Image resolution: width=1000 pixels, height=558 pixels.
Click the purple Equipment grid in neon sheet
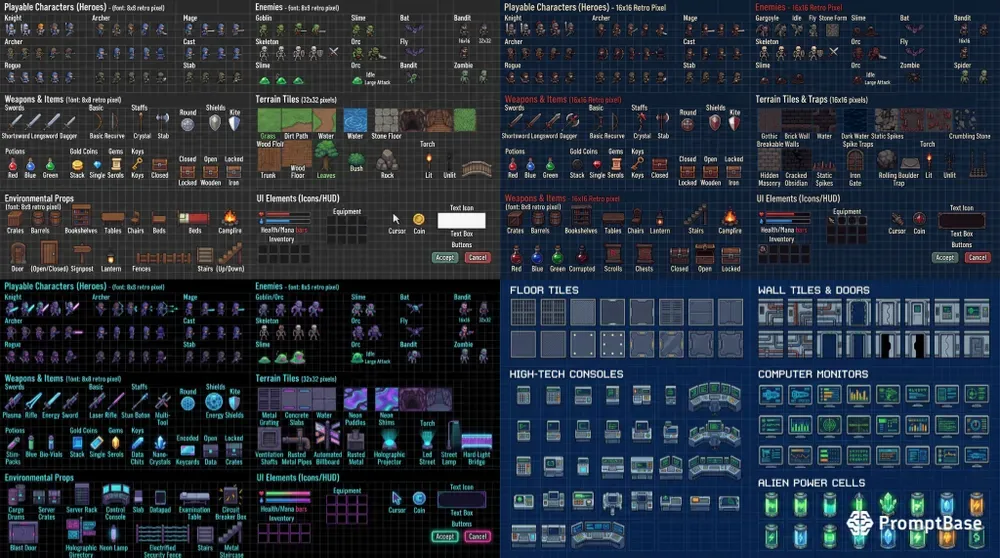pos(346,510)
